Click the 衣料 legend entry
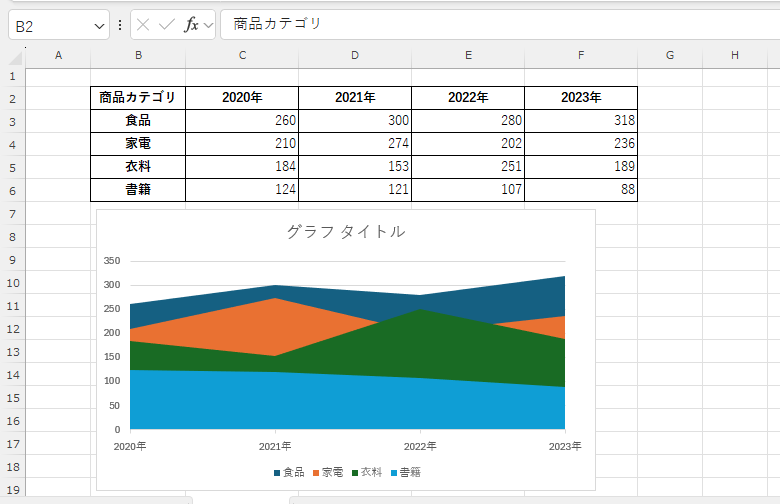Image resolution: width=780 pixels, height=504 pixels. coord(367,472)
